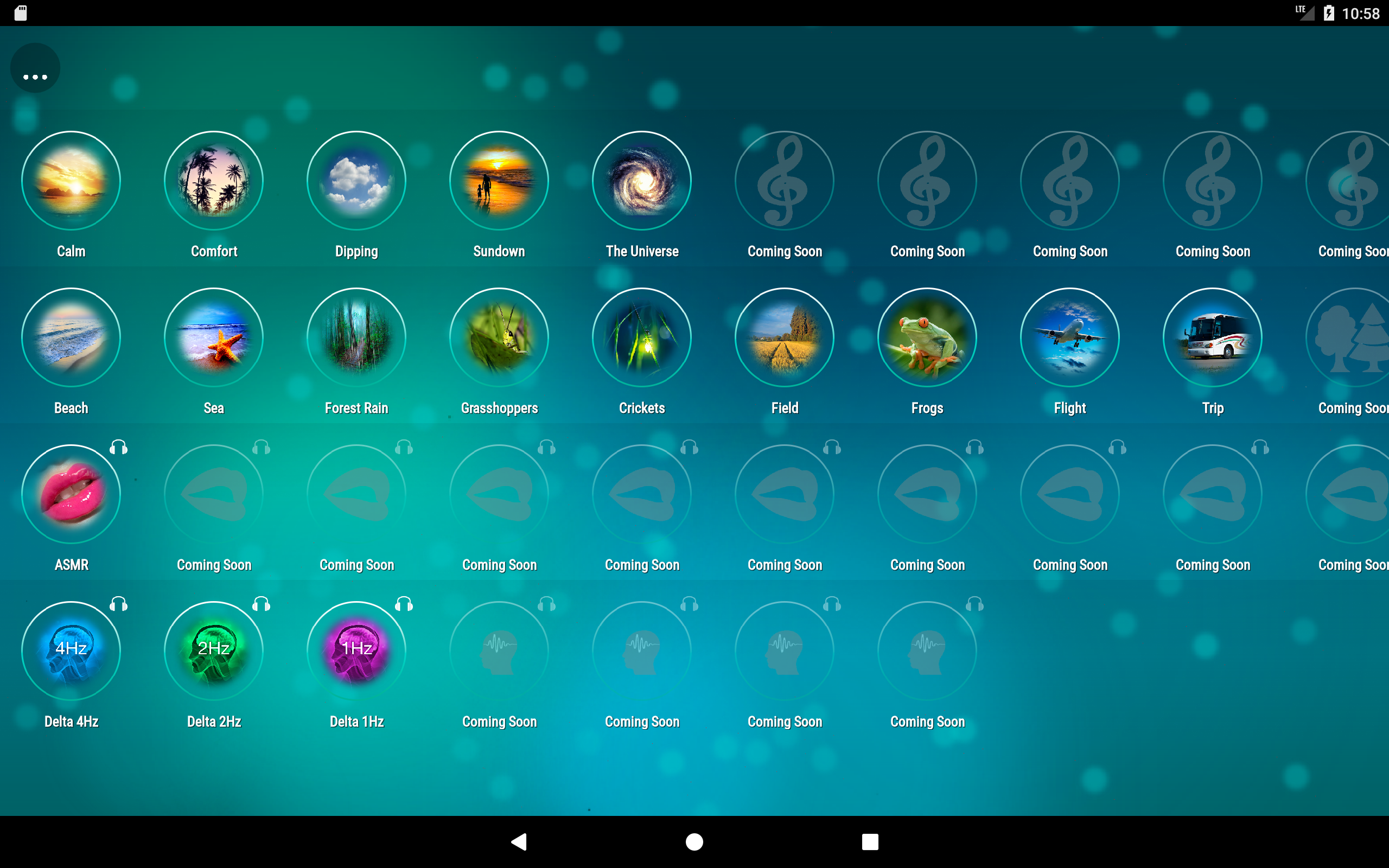Screen dimensions: 1389x868
Task: Select the Grasshoppers nature sound
Action: tap(499, 337)
